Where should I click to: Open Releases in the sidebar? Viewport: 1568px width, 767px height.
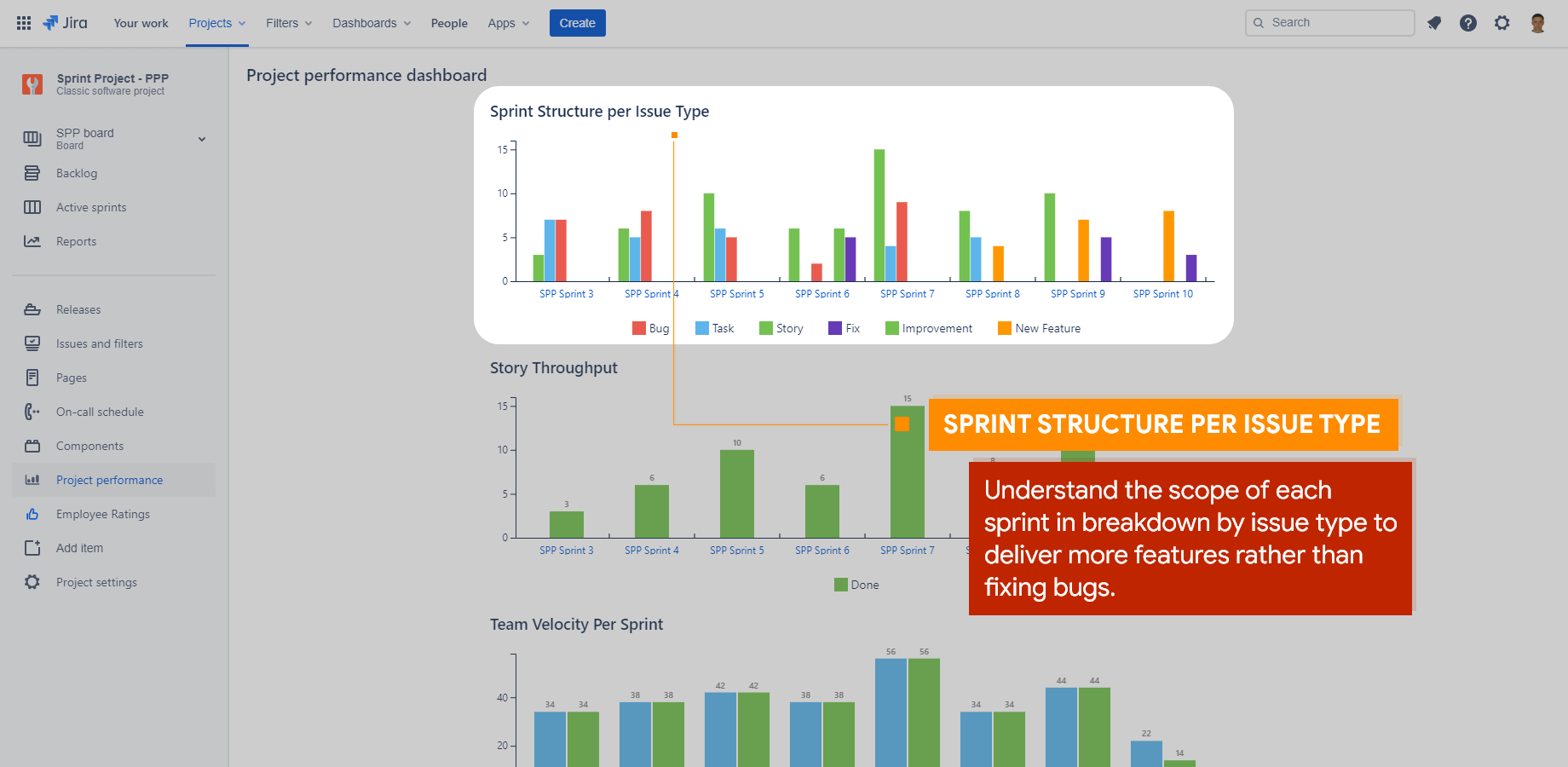(x=78, y=309)
